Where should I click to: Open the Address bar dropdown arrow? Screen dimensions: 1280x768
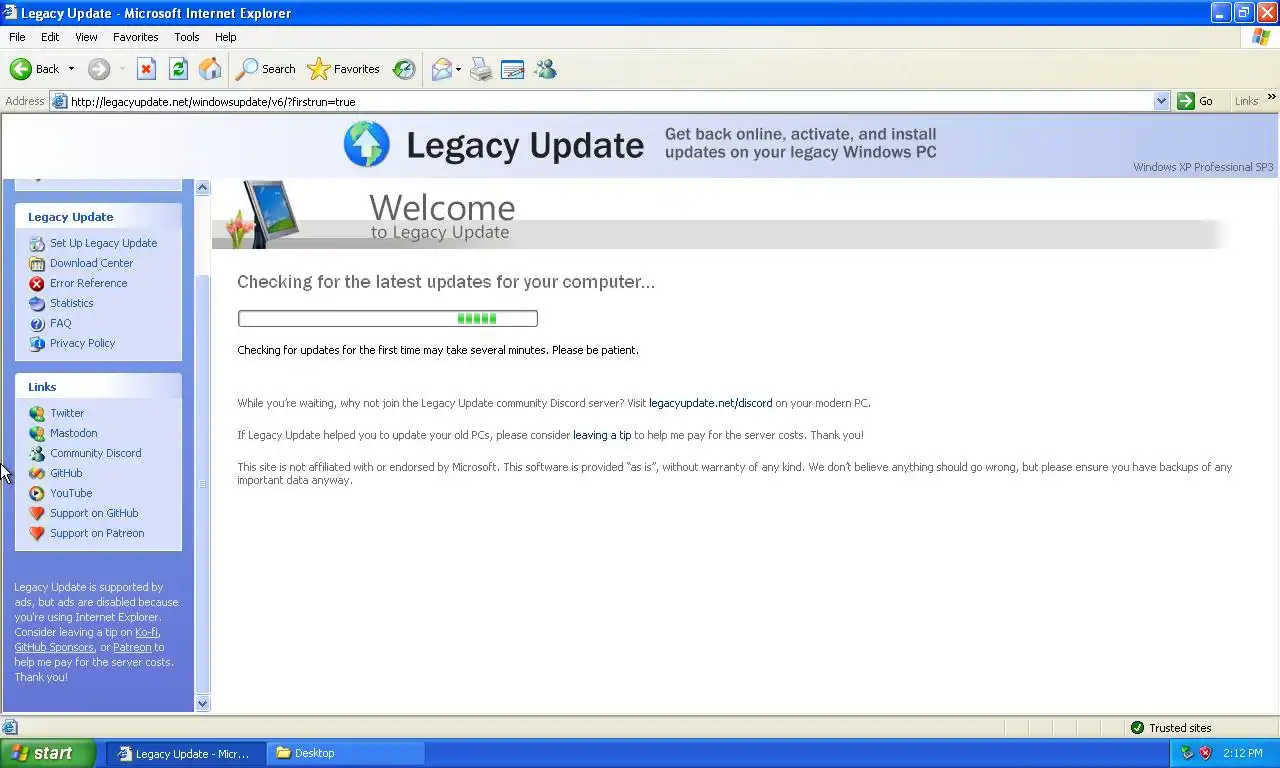pyautogui.click(x=1161, y=101)
